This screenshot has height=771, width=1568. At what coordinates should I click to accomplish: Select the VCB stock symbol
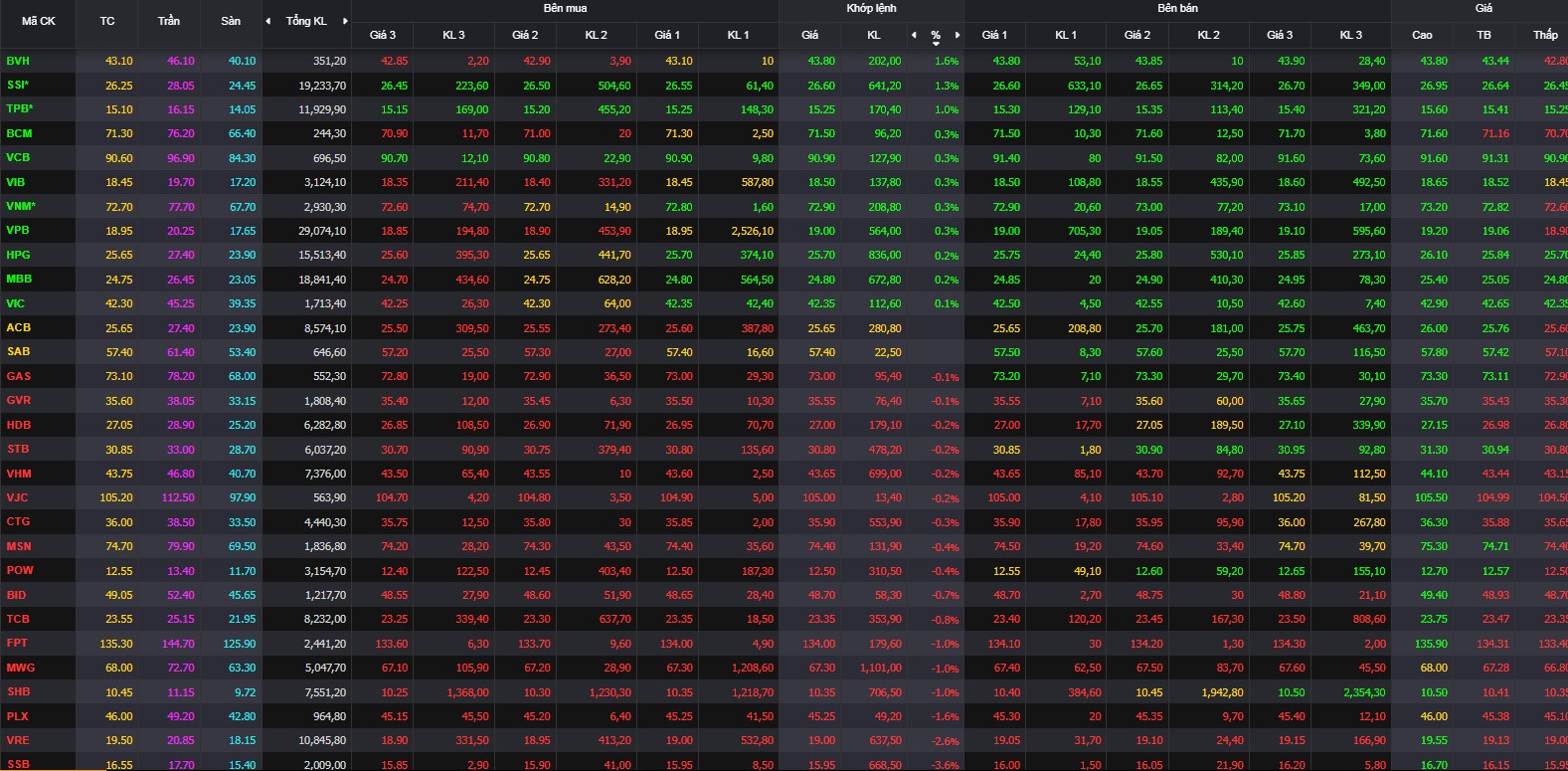(18, 157)
